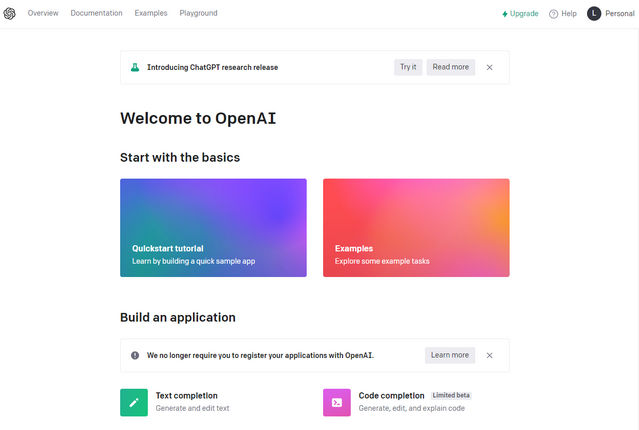This screenshot has height=430, width=639.
Task: Click the OpenAI logo icon
Action: point(9,13)
